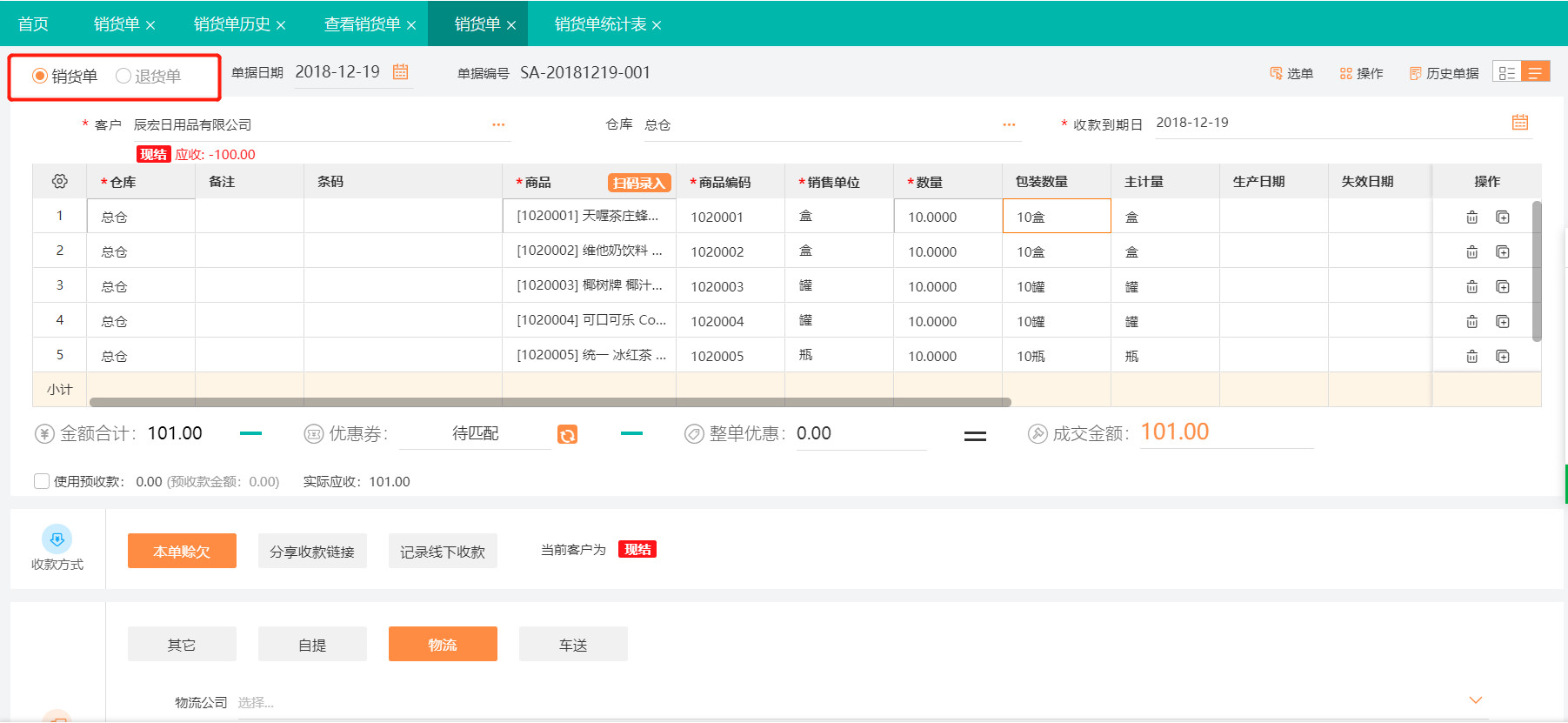Click quantity cell for product 1020001
Viewport: 1568px width, 723px height.
(x=948, y=216)
